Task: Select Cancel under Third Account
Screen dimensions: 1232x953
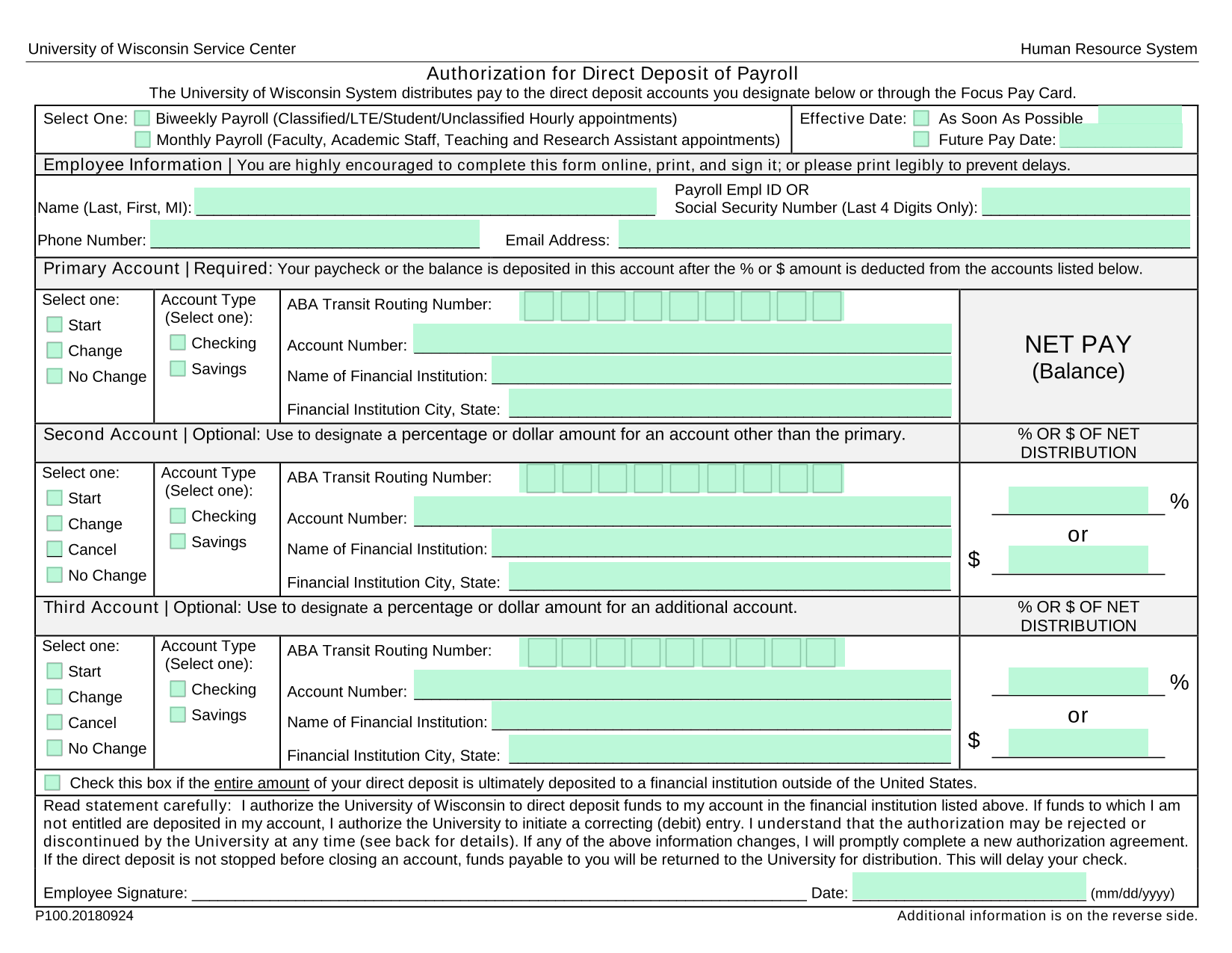Action: tap(55, 722)
